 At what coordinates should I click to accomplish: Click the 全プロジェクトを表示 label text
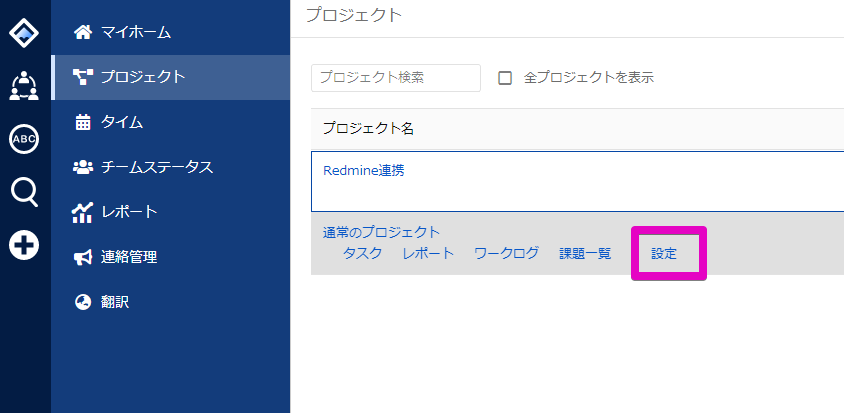point(589,78)
